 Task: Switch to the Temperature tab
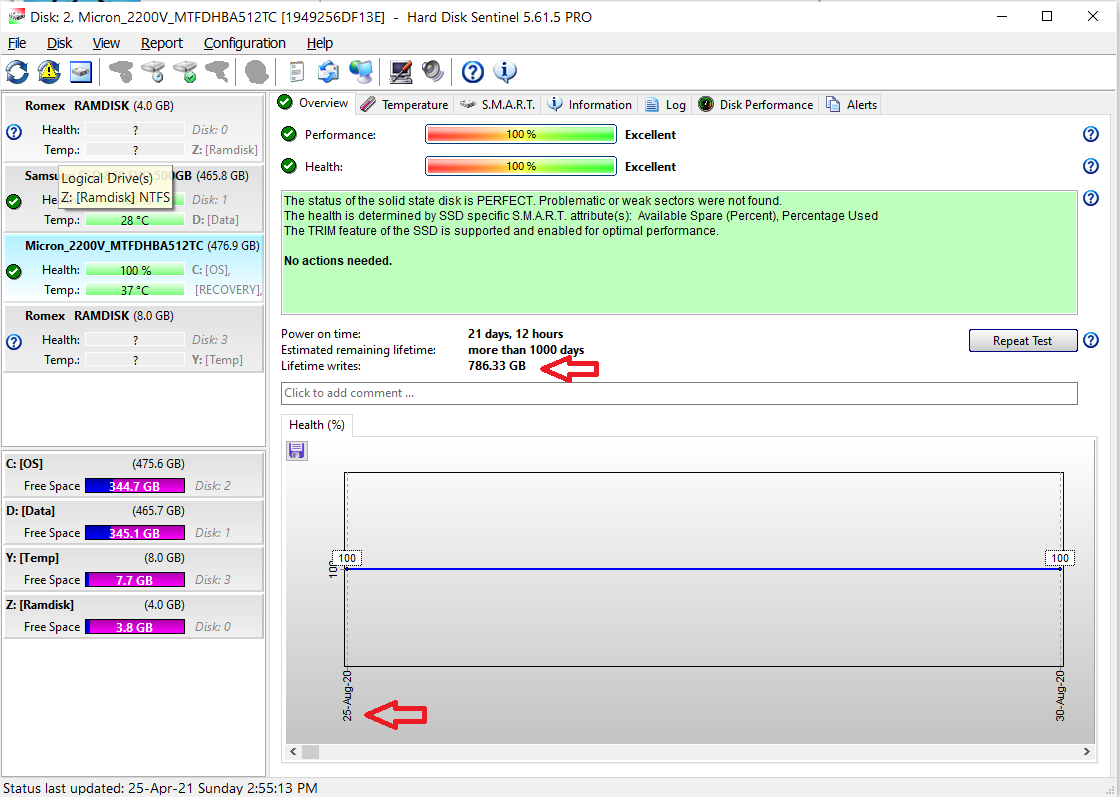pyautogui.click(x=404, y=104)
